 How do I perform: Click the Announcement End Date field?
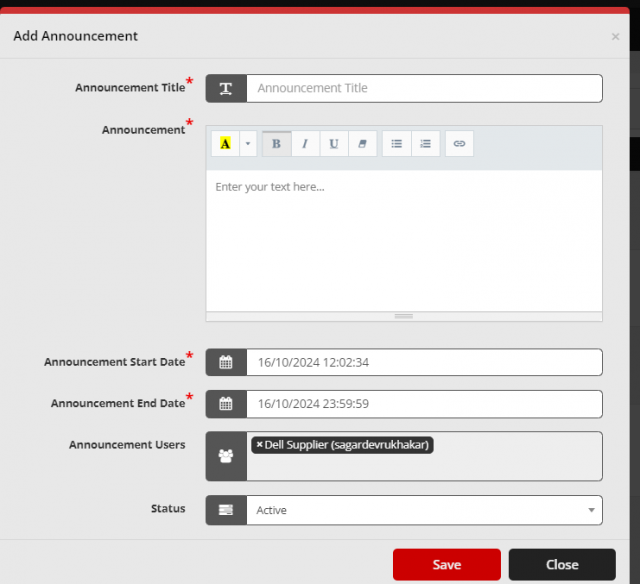424,404
